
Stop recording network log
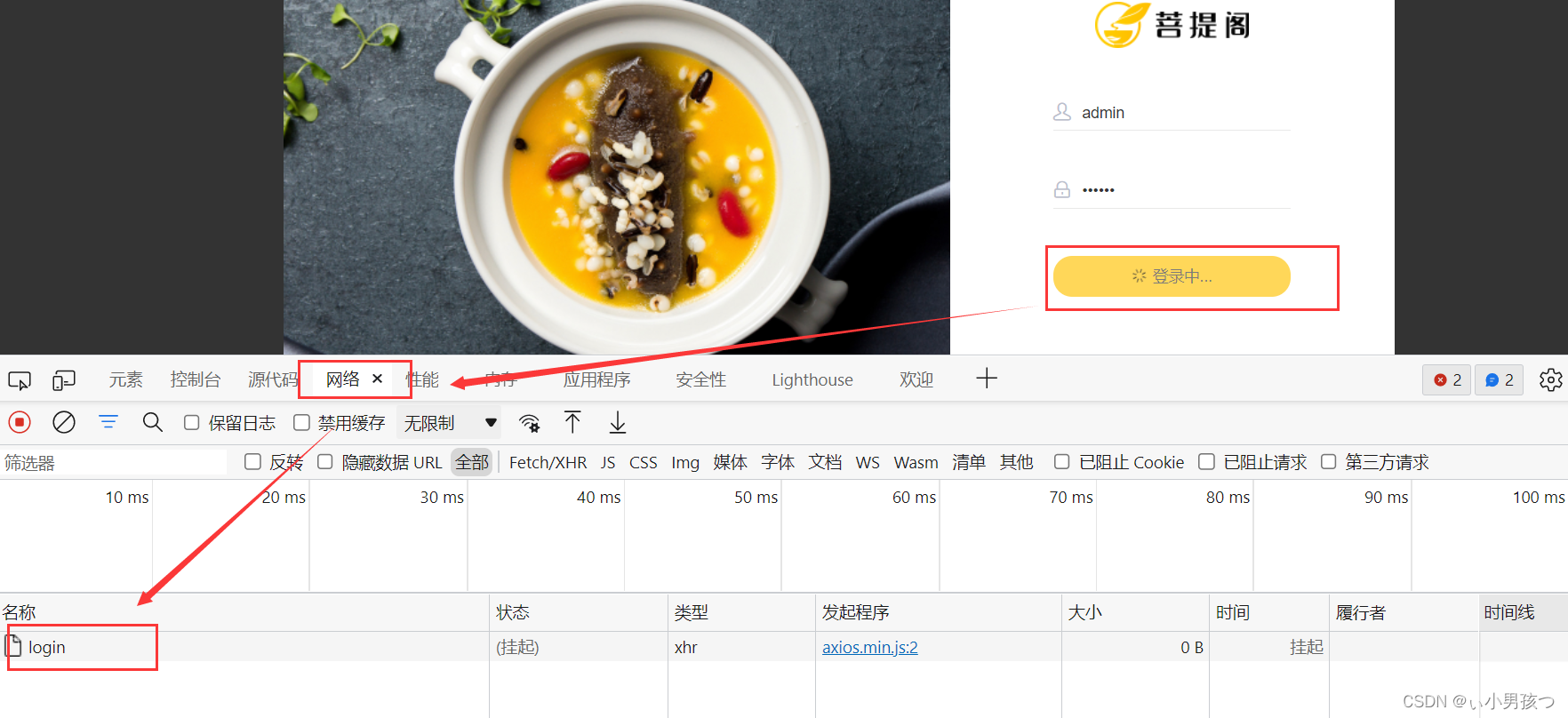click(x=20, y=422)
